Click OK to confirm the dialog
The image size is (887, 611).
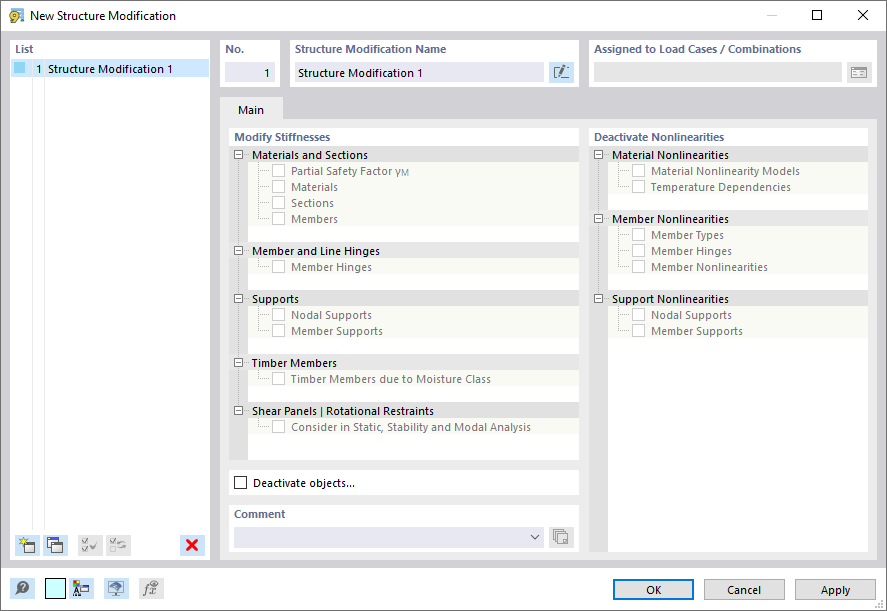coord(653,589)
